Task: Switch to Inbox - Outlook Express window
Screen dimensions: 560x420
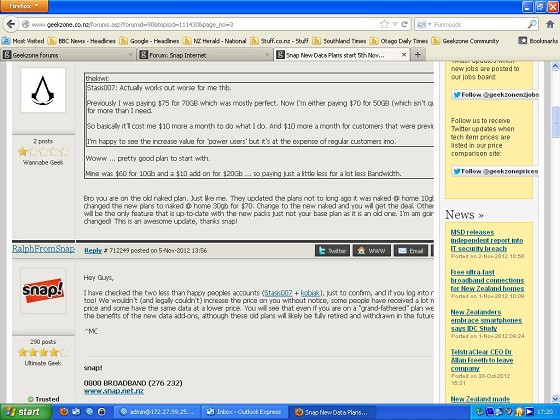Action: pyautogui.click(x=245, y=412)
